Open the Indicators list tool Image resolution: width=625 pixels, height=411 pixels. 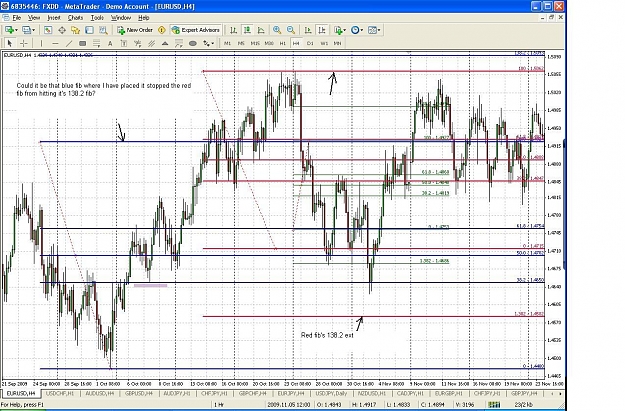click(x=338, y=30)
